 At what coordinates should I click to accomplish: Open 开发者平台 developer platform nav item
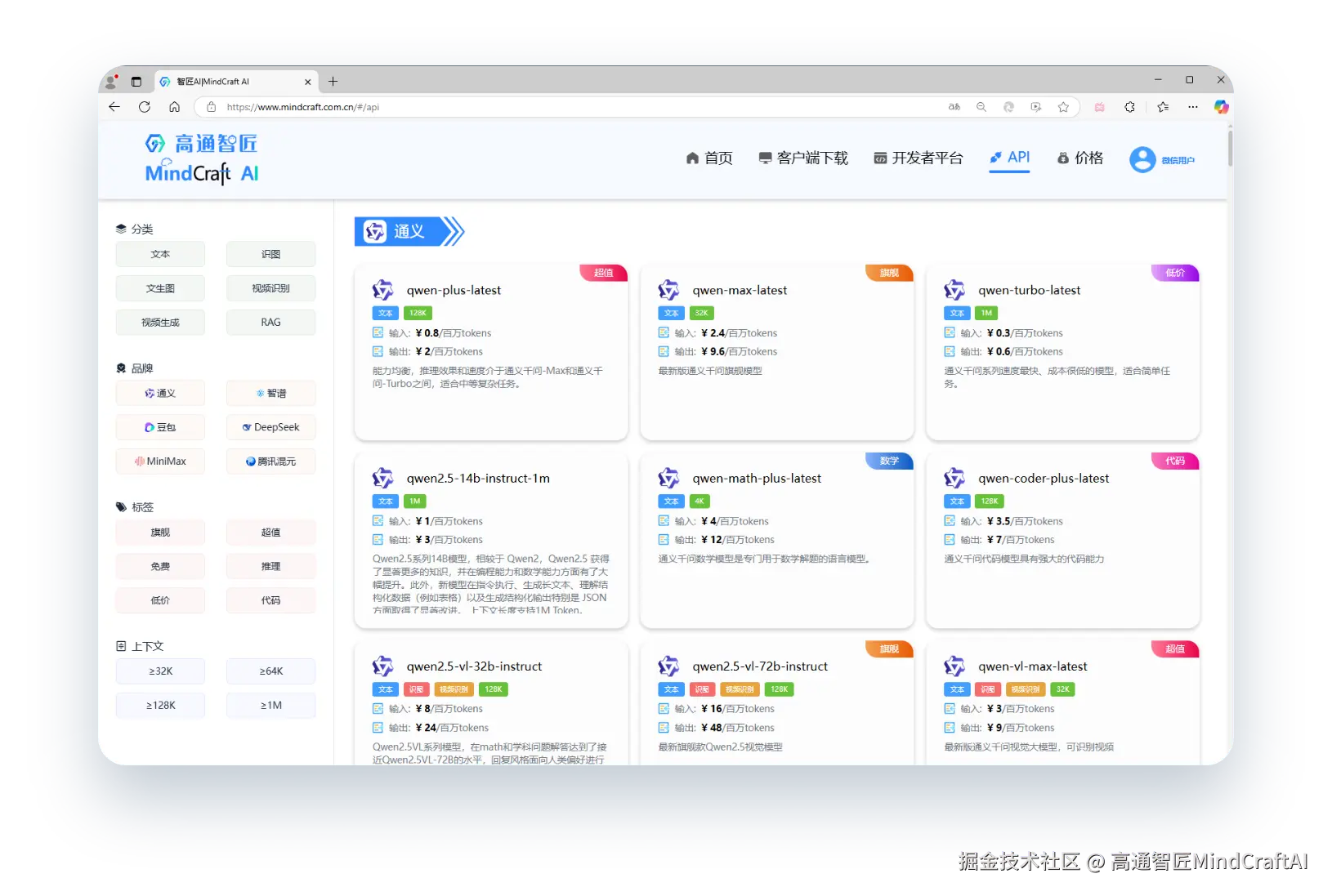(919, 158)
